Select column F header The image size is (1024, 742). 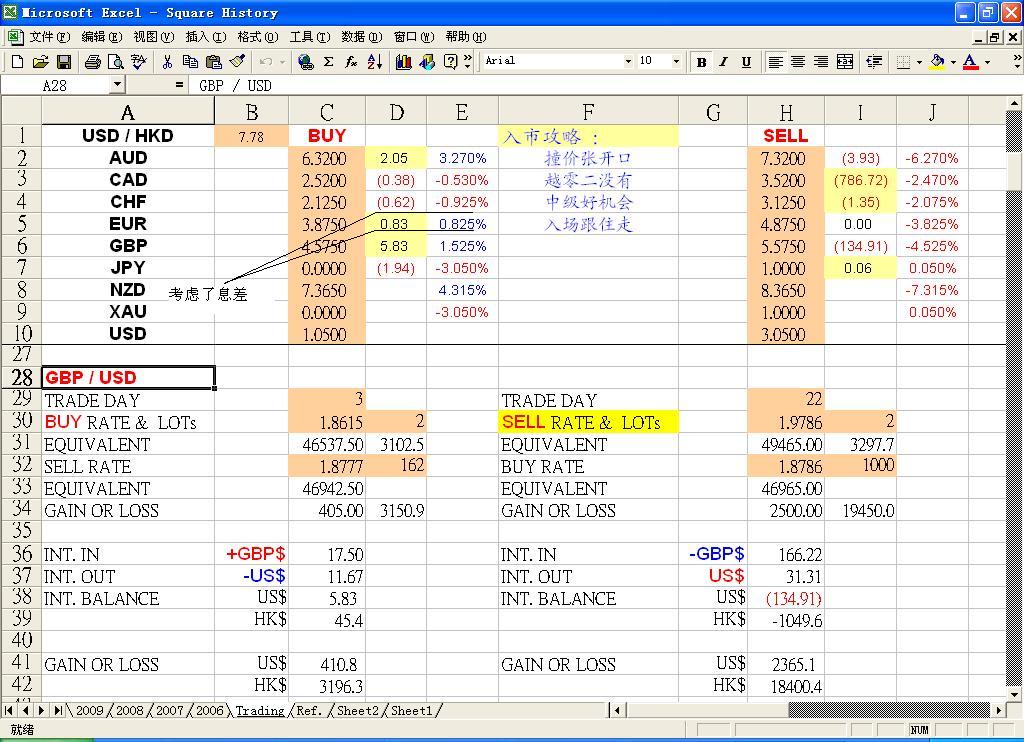pyautogui.click(x=588, y=112)
